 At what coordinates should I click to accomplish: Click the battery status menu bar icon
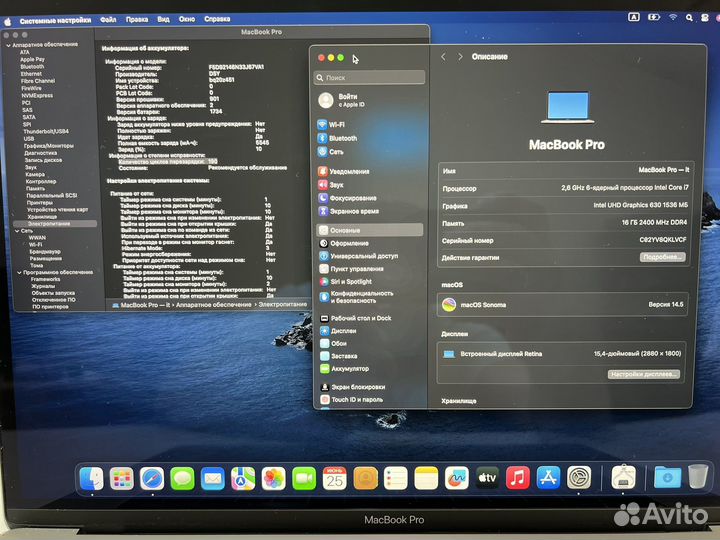(653, 17)
